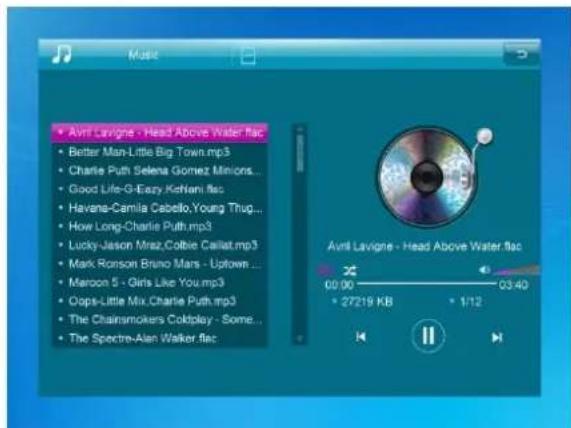The image size is (571, 428).
Task: Pause the currently playing song
Action: (x=428, y=335)
